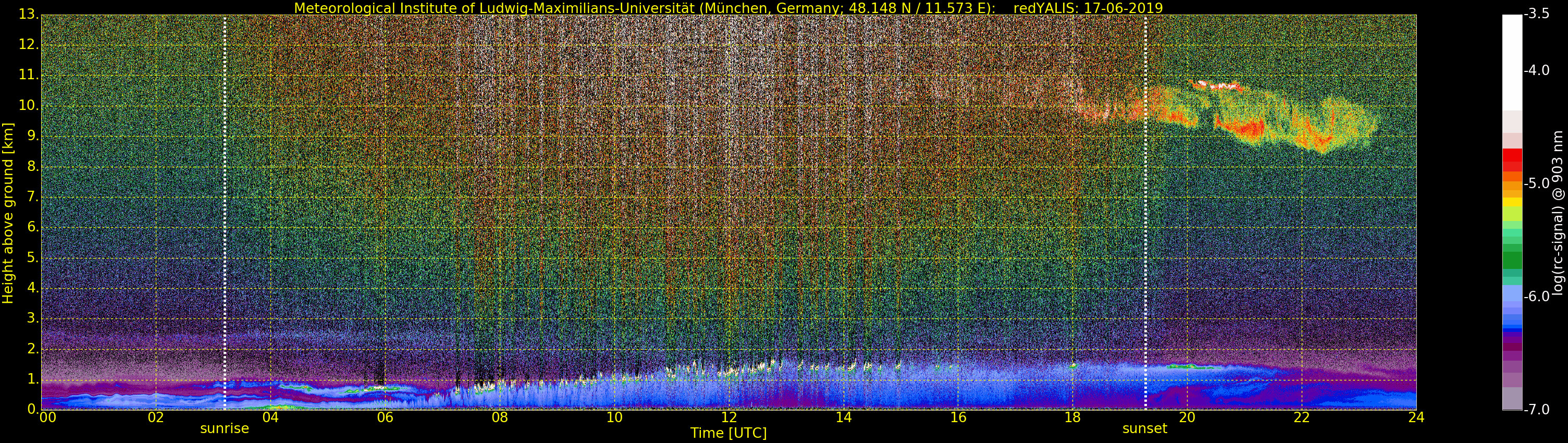
Task: Click the white sunrise dotted line marker
Action: pyautogui.click(x=225, y=212)
